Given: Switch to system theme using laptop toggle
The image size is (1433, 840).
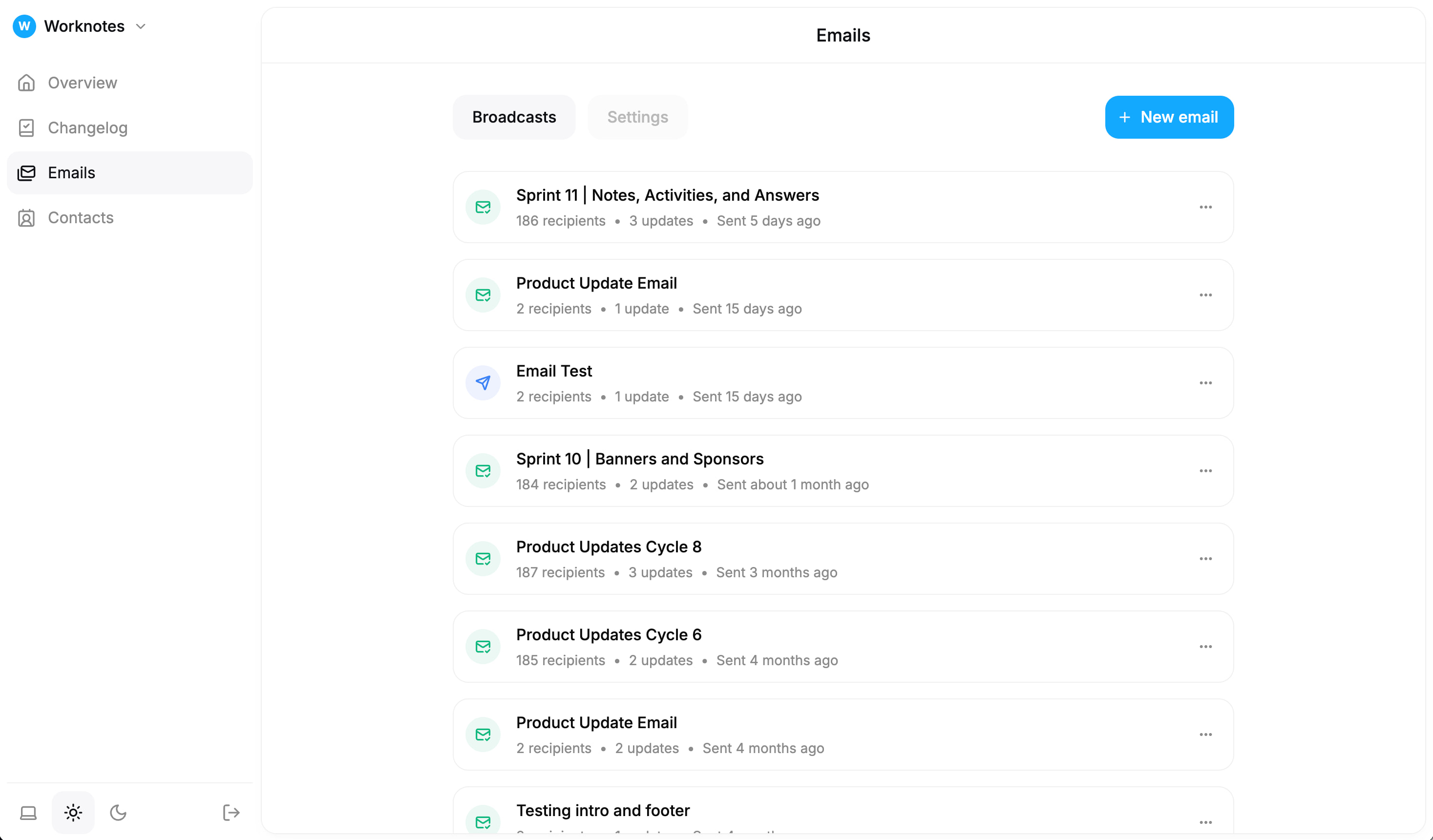Looking at the screenshot, I should click(x=28, y=812).
